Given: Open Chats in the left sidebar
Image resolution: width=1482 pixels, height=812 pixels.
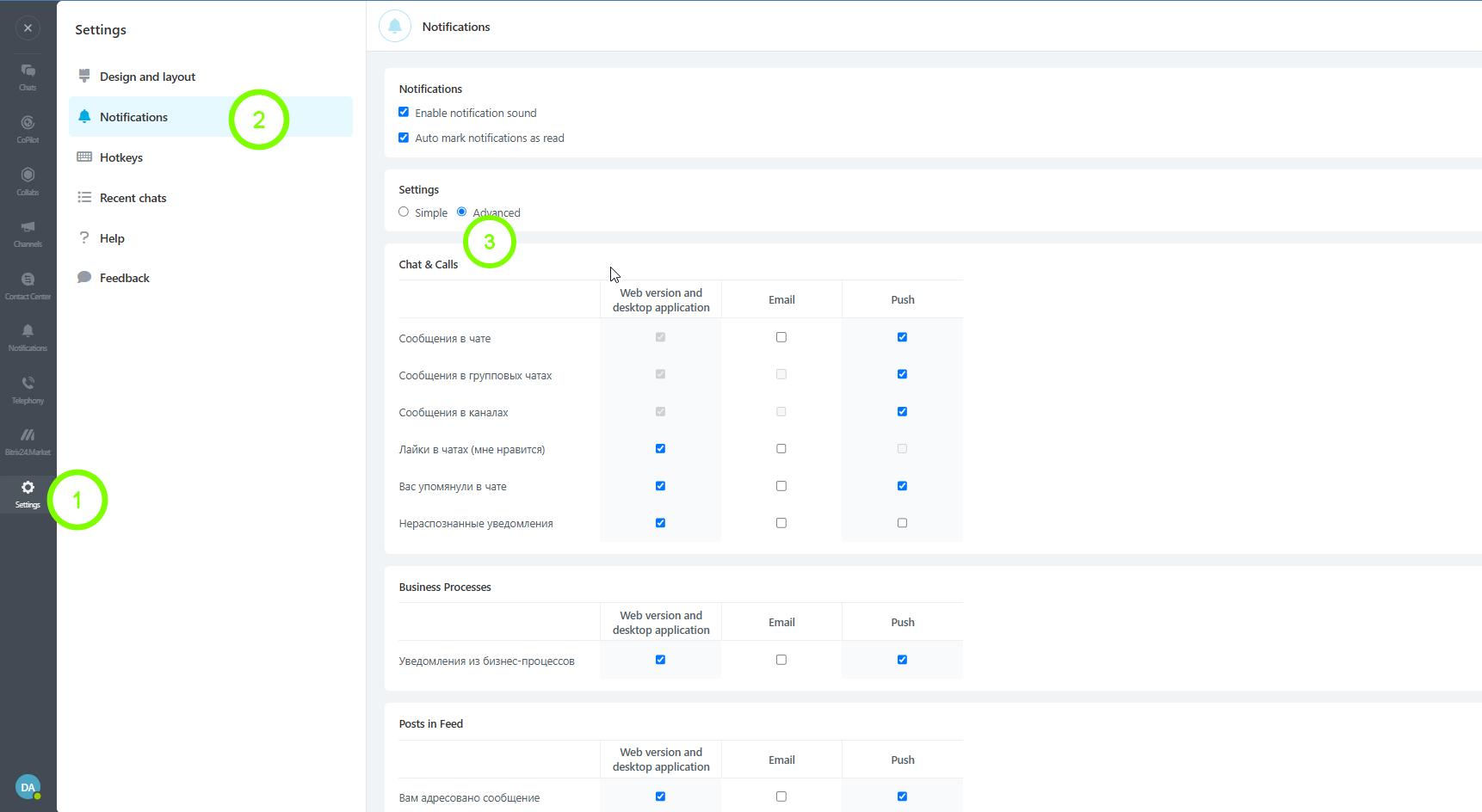Looking at the screenshot, I should 28,77.
